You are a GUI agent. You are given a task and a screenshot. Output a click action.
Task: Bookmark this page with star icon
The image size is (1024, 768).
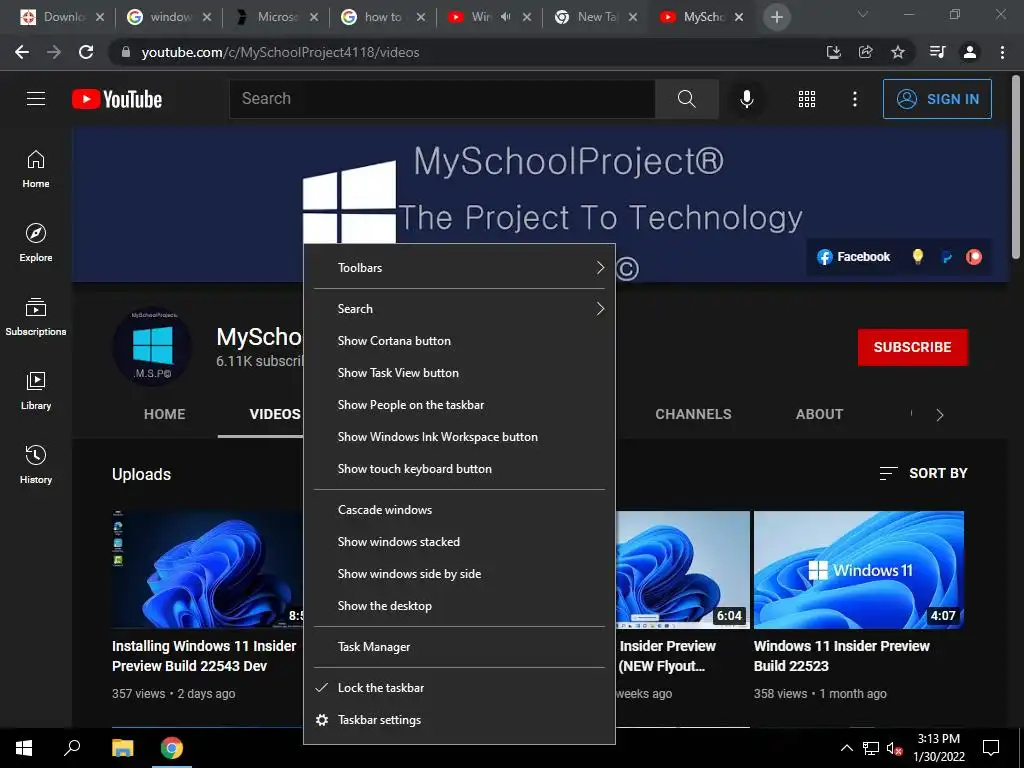pyautogui.click(x=898, y=52)
